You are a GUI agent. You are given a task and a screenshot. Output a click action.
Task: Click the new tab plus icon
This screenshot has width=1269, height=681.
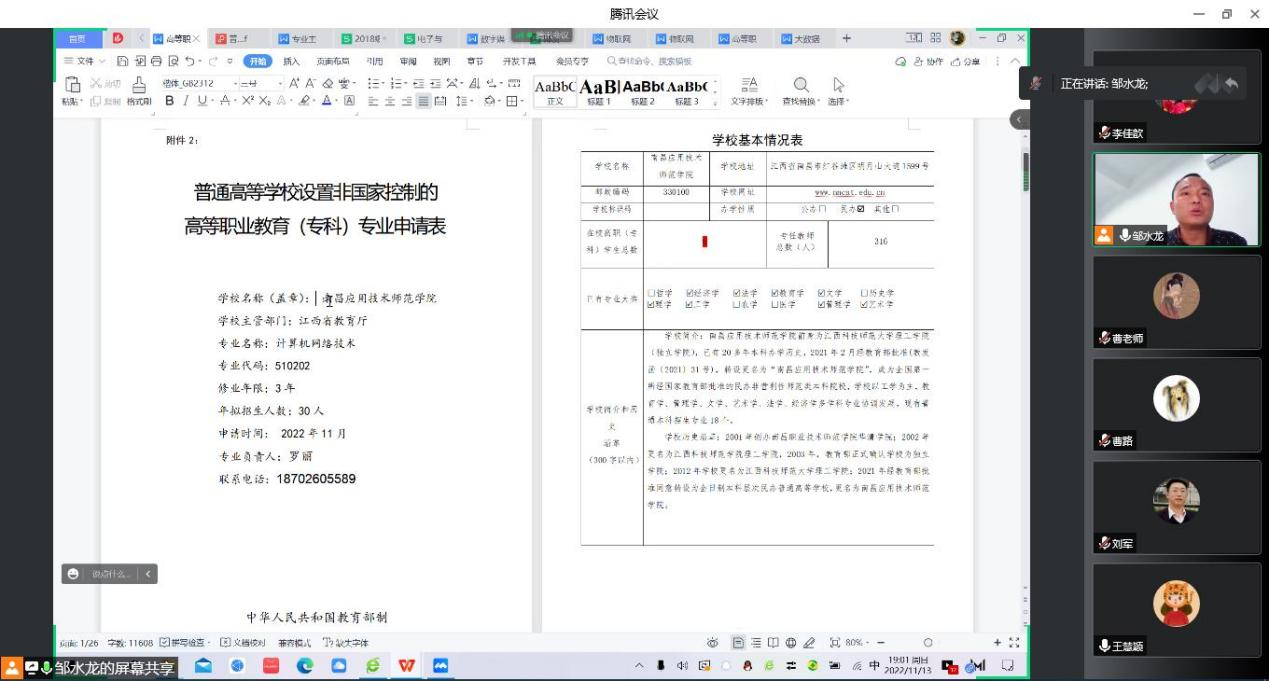(x=846, y=38)
